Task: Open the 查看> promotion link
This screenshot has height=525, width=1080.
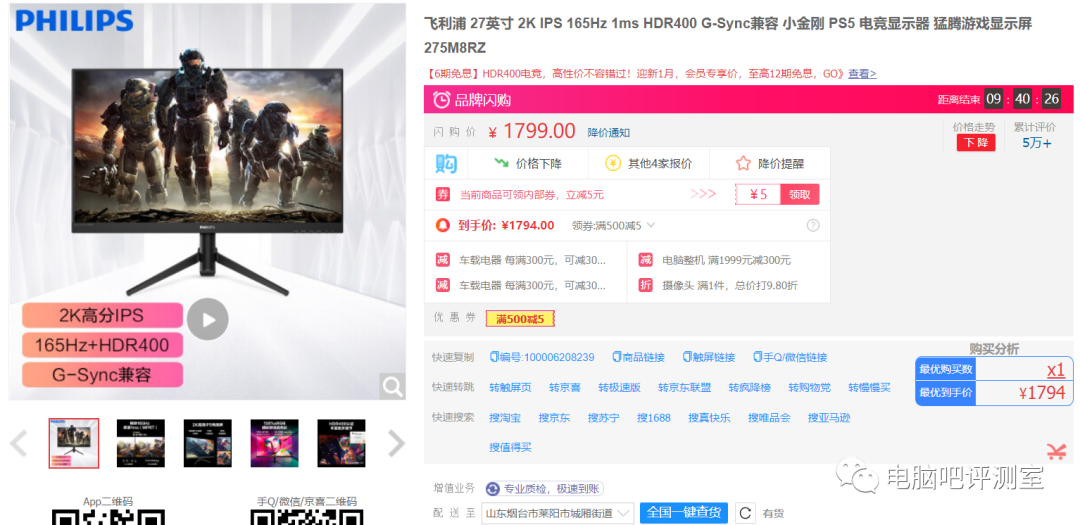Action: click(862, 74)
